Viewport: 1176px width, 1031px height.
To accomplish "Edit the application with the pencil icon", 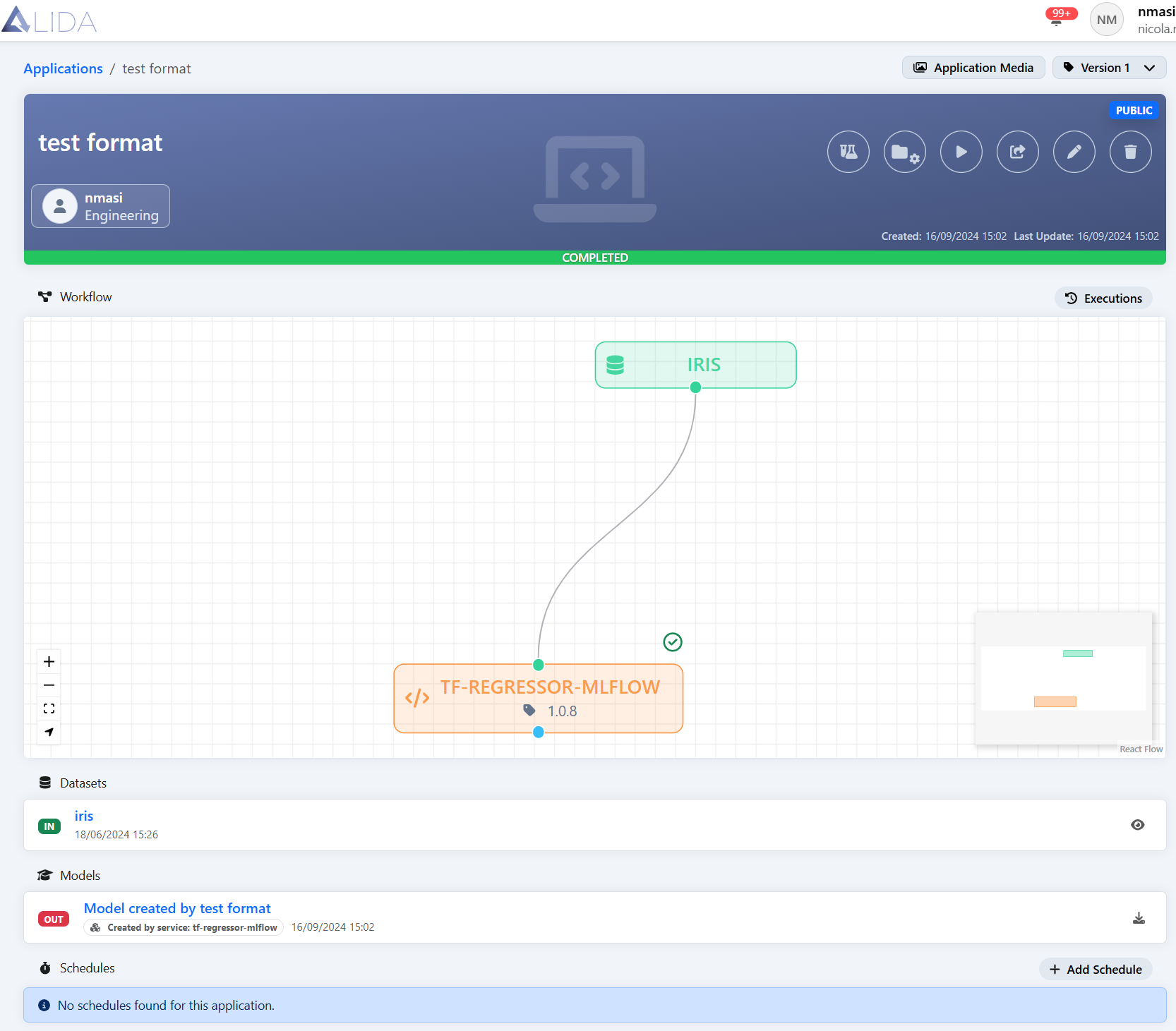I will [1074, 152].
